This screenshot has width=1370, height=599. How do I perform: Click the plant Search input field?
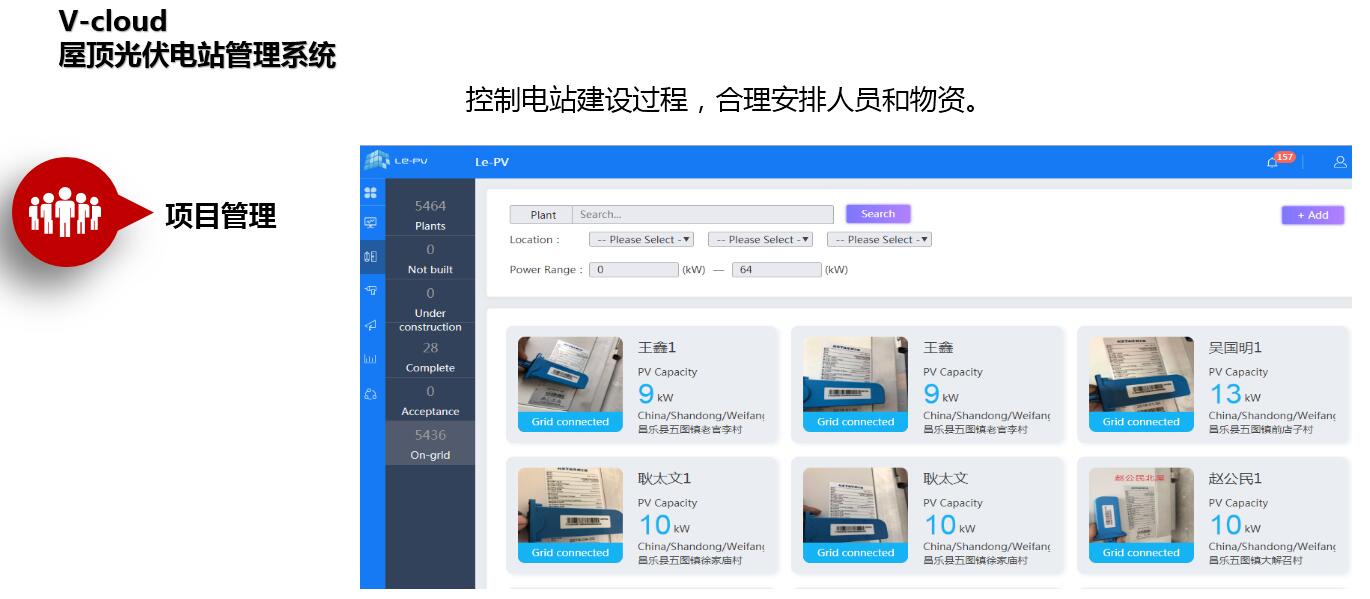(702, 215)
